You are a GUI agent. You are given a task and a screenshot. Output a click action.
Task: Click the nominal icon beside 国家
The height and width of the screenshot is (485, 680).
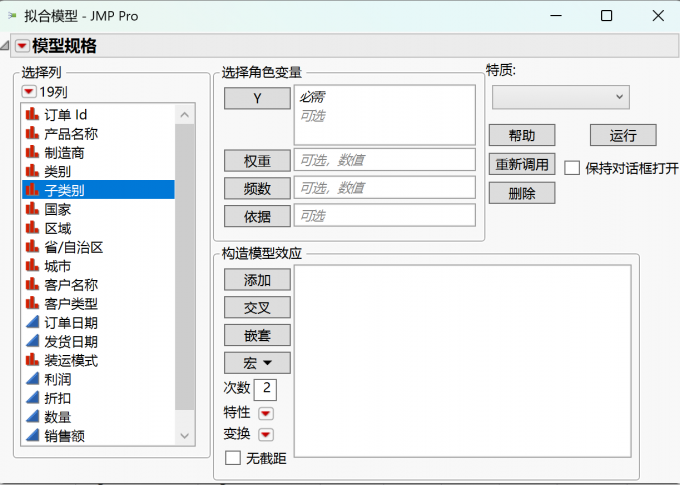click(x=32, y=209)
